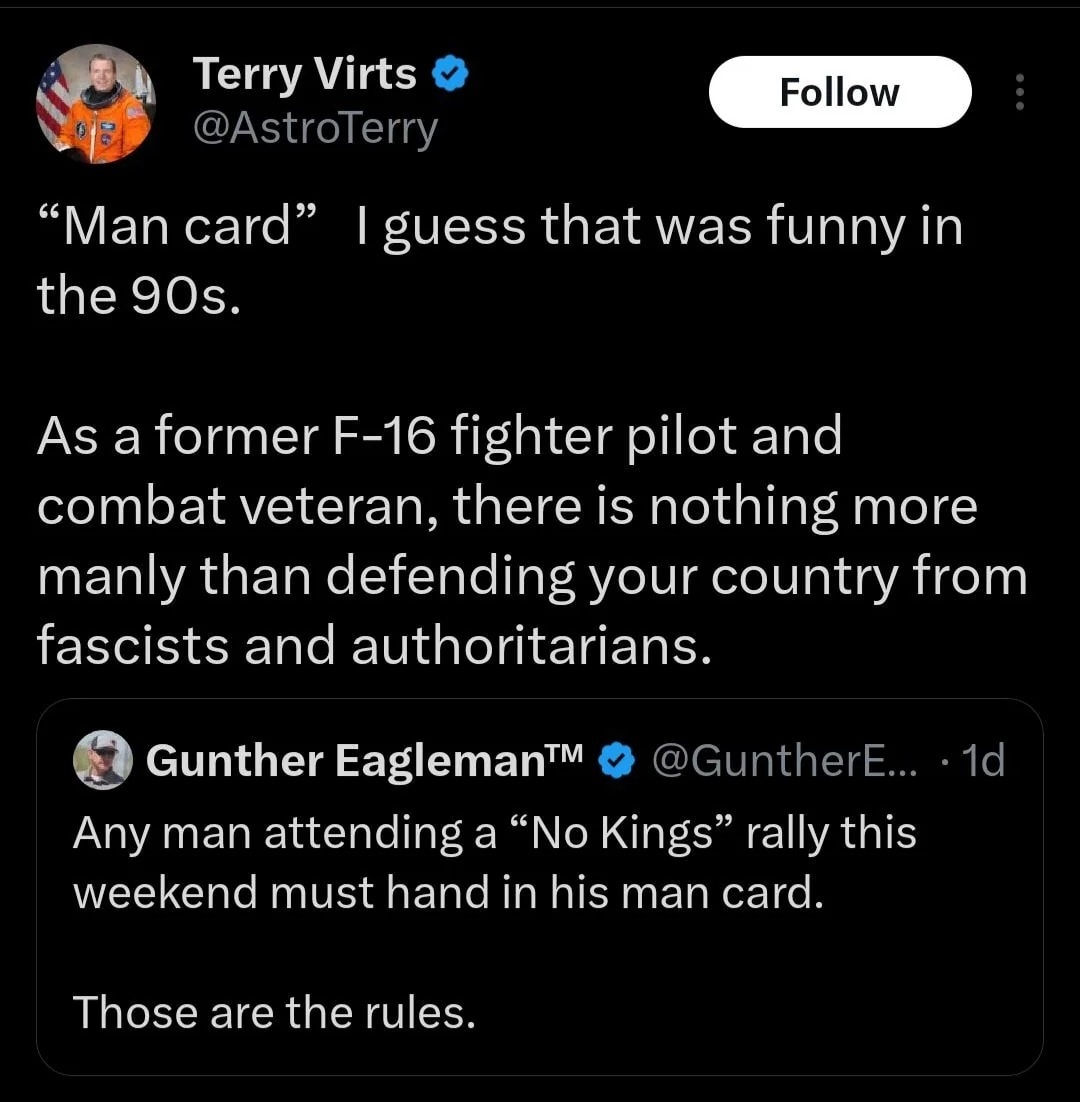The height and width of the screenshot is (1102, 1080).
Task: Click the Those are the rules line
Action: click(275, 1012)
